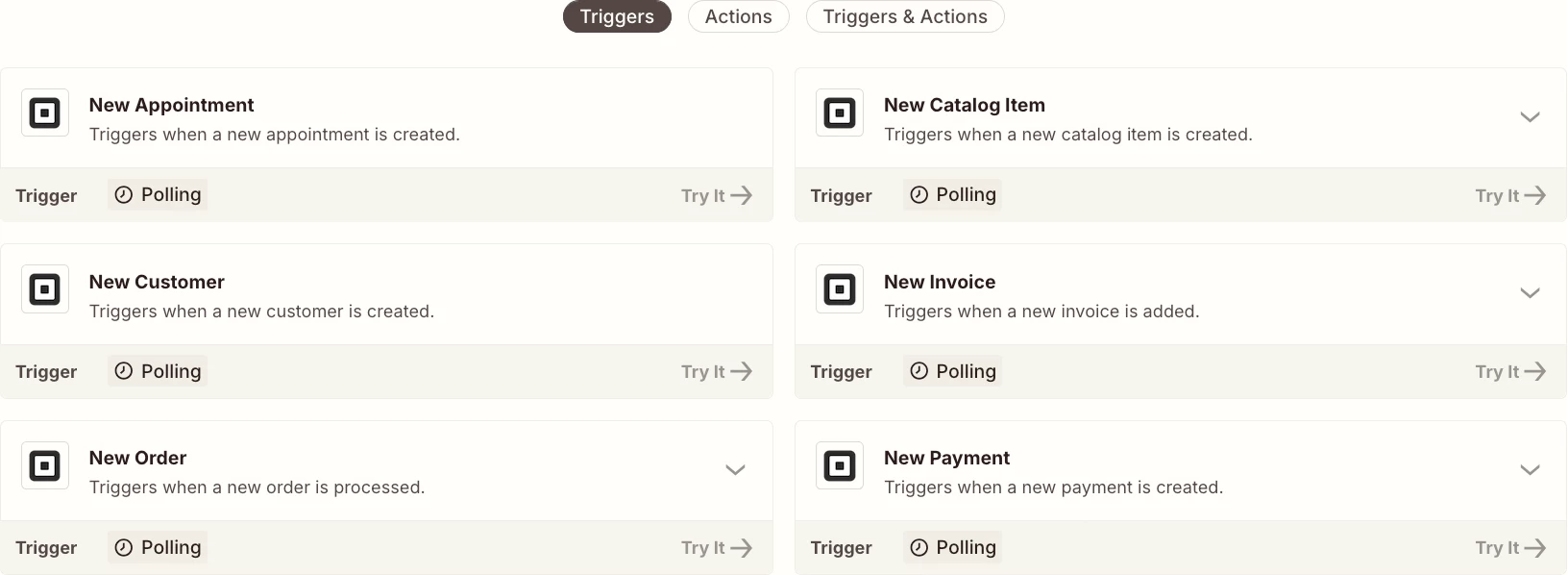
Task: Expand the New Catalog Item trigger
Action: tap(1530, 117)
